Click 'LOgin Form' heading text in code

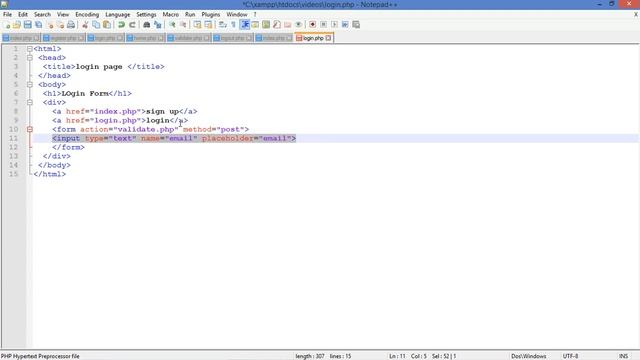point(85,93)
